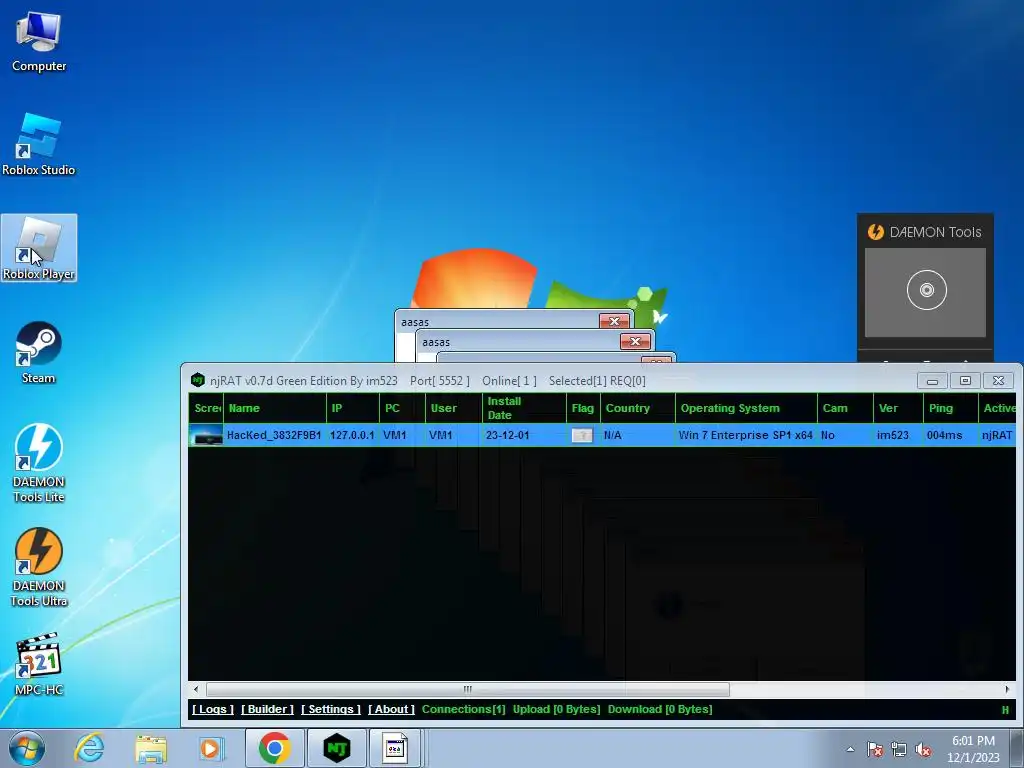Click the 127.0.0.1 IP cell
Screen dimensions: 1024x768
pos(352,435)
